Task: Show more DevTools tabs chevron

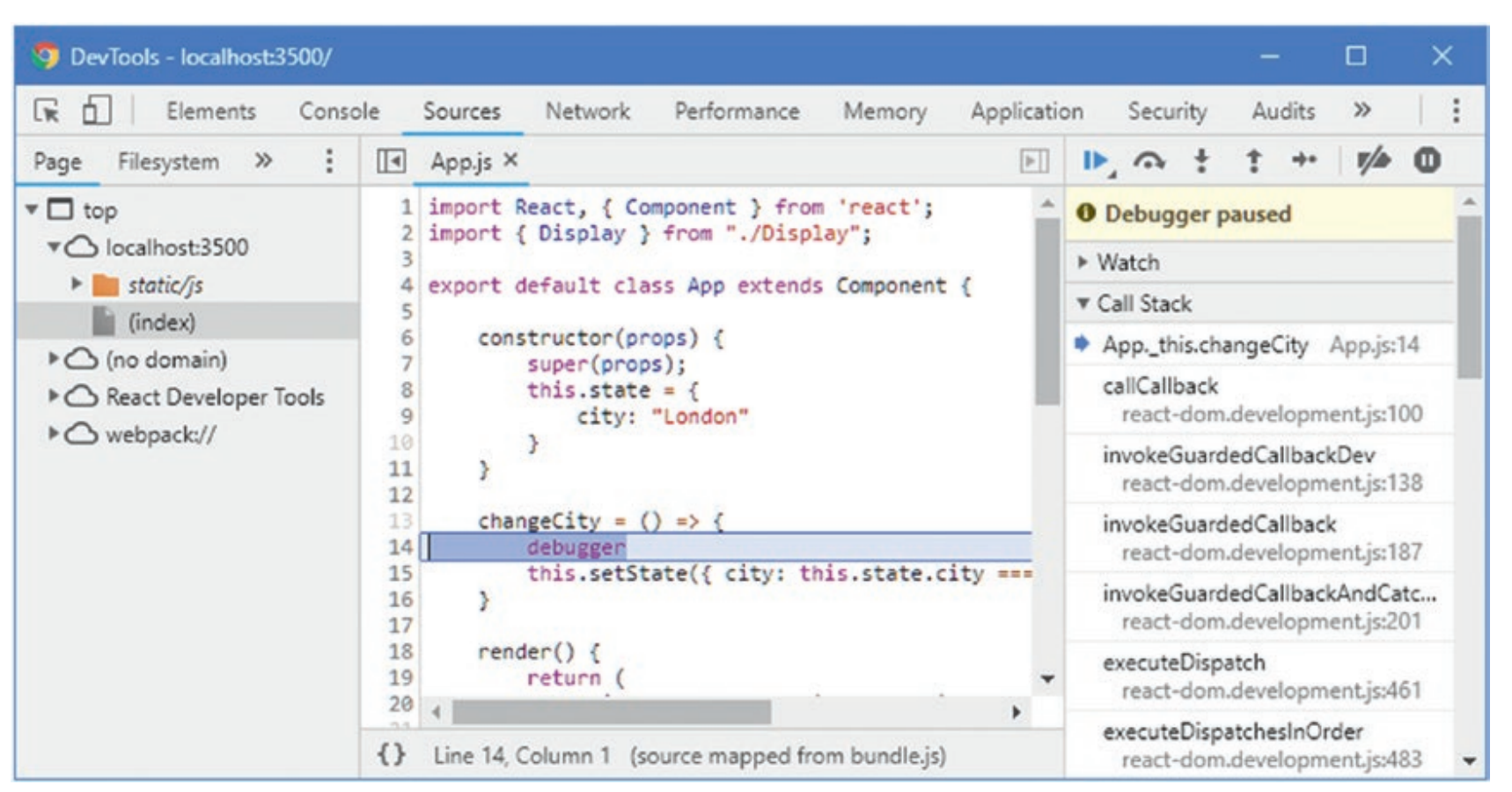Action: [x=1362, y=110]
